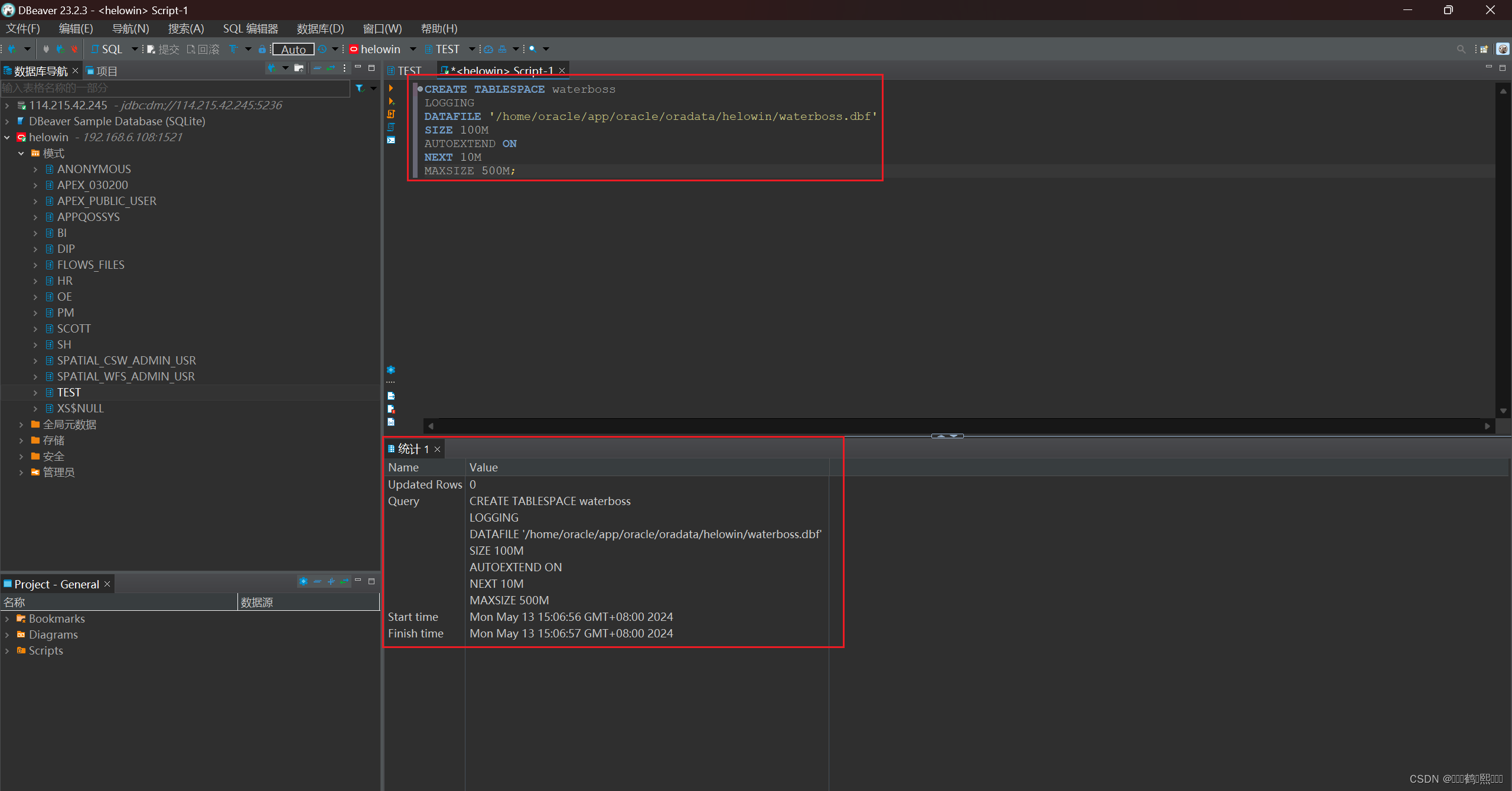Open the helowin active connection dropdown
This screenshot has height=791, width=1512.
(381, 50)
